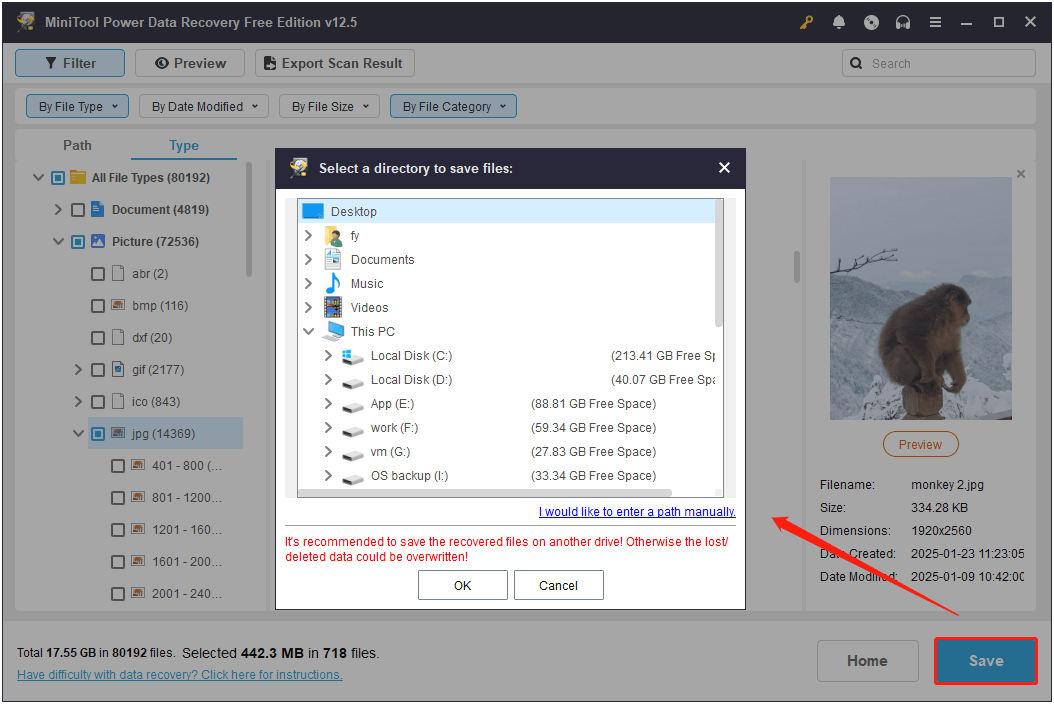Collapse the jpg (14369) tree node
This screenshot has height=705, width=1054.
pos(78,433)
